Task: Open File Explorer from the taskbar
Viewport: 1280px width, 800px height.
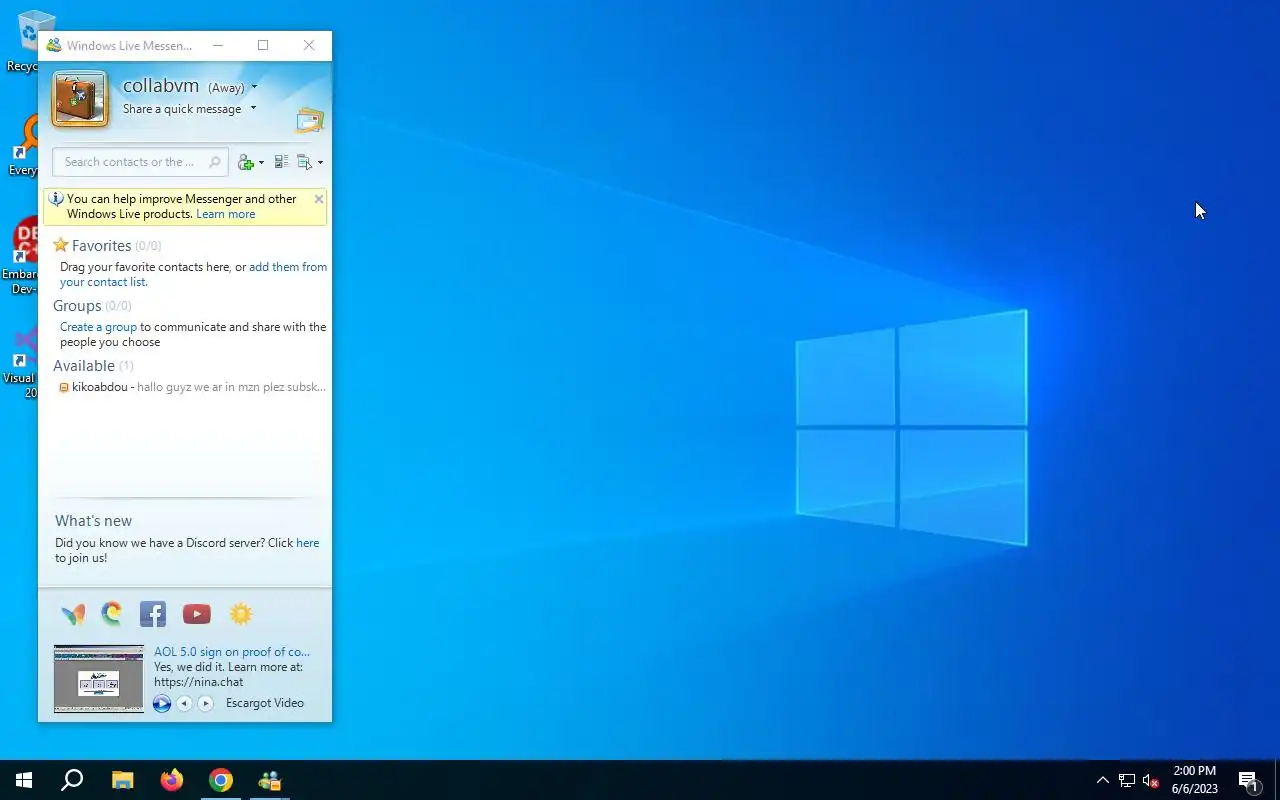Action: [122, 780]
